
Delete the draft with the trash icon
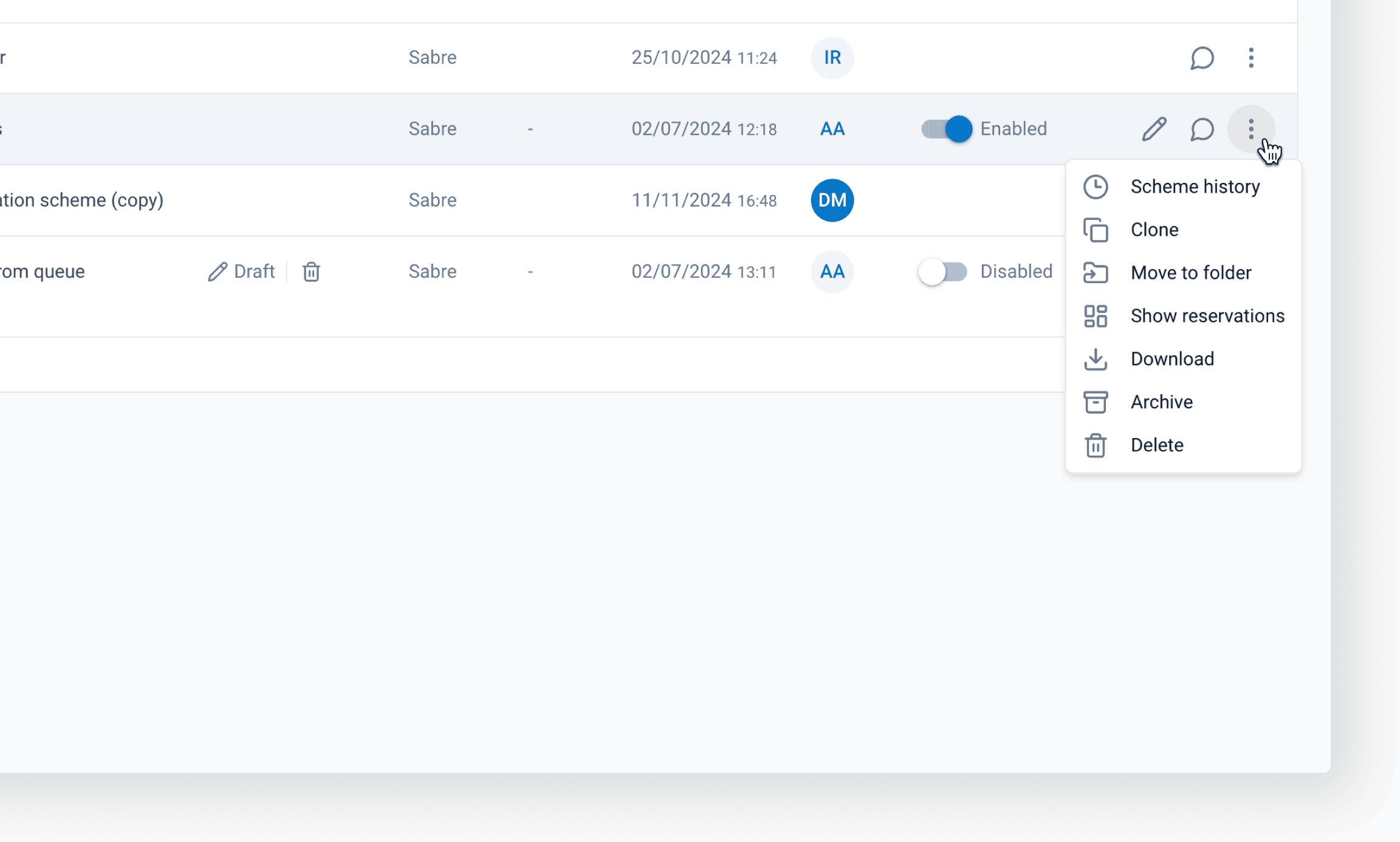tap(311, 272)
